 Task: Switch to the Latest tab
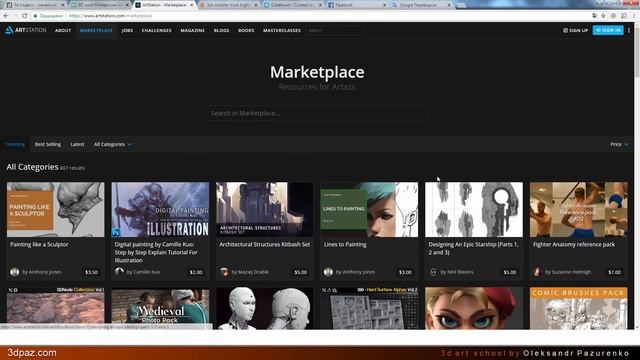click(77, 144)
